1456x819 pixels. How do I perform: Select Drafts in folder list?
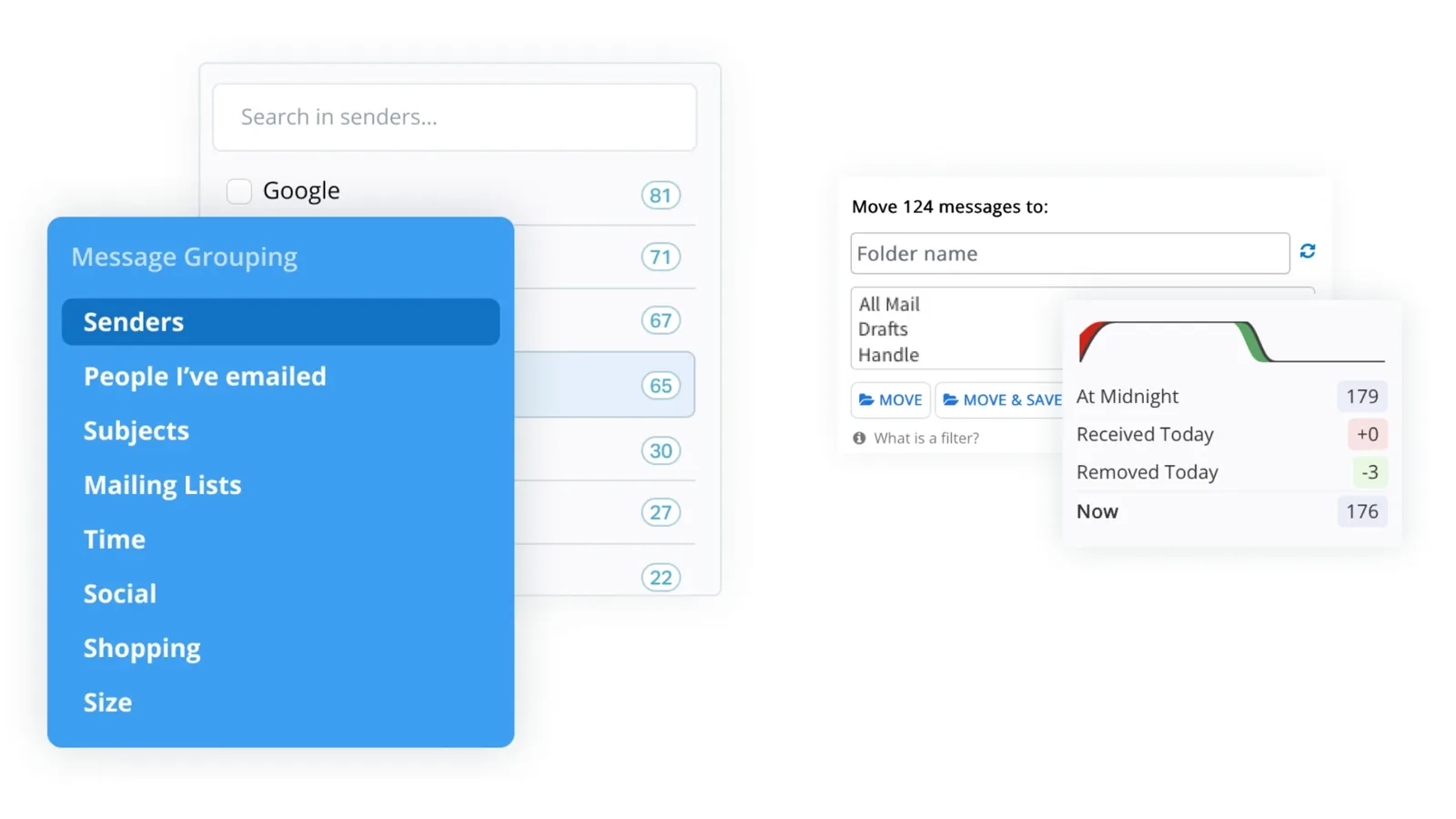click(883, 329)
